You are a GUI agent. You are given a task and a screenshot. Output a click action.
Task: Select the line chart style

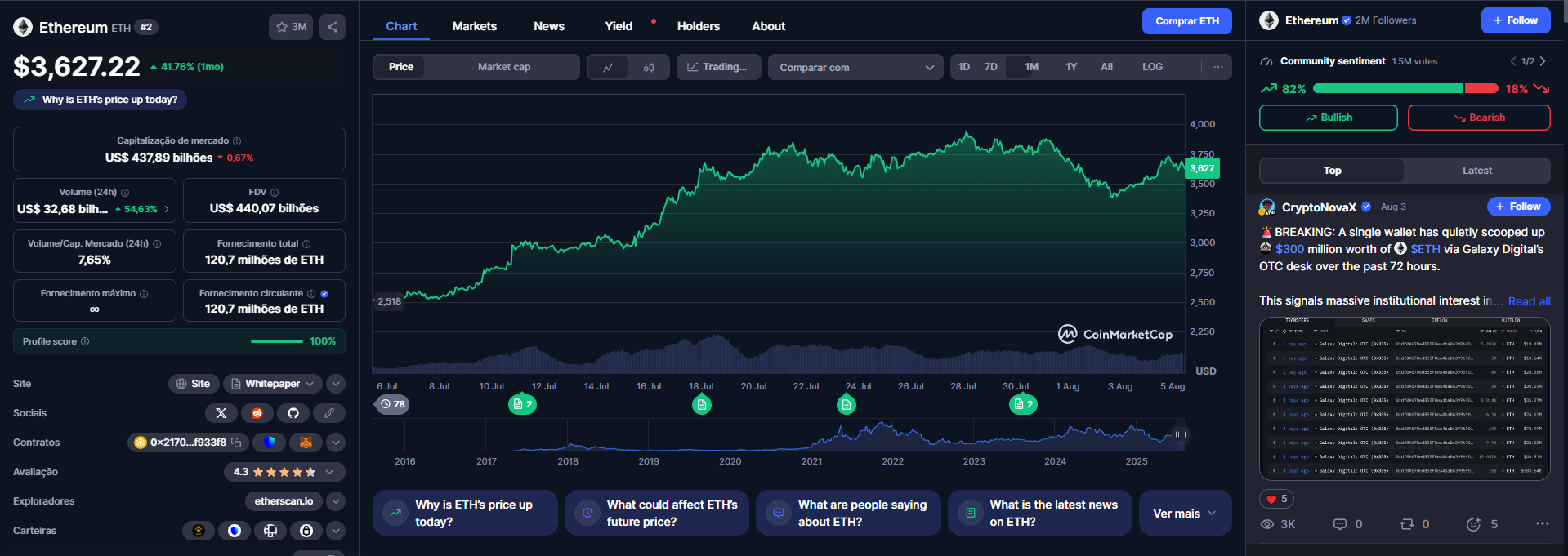[x=608, y=67]
